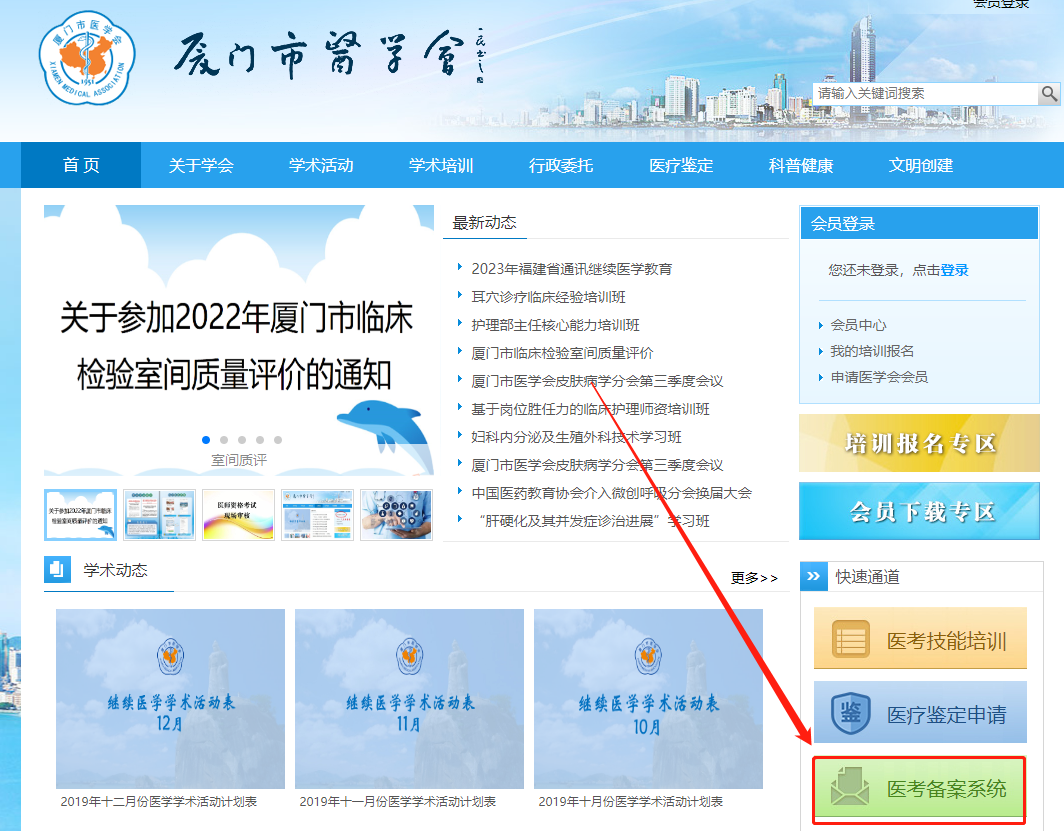Click the search magnifier icon
Image resolution: width=1064 pixels, height=831 pixels.
click(1048, 94)
